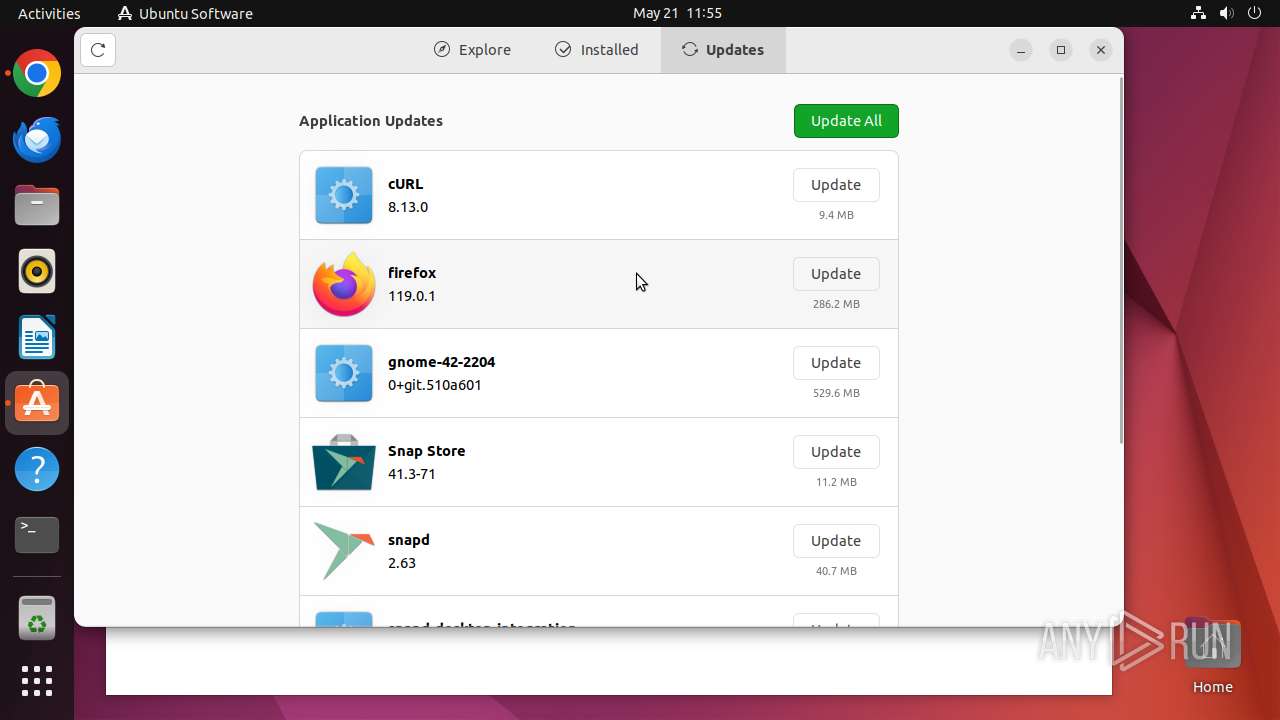
Task: Click cURL version 8.13.0 text
Action: (x=408, y=207)
